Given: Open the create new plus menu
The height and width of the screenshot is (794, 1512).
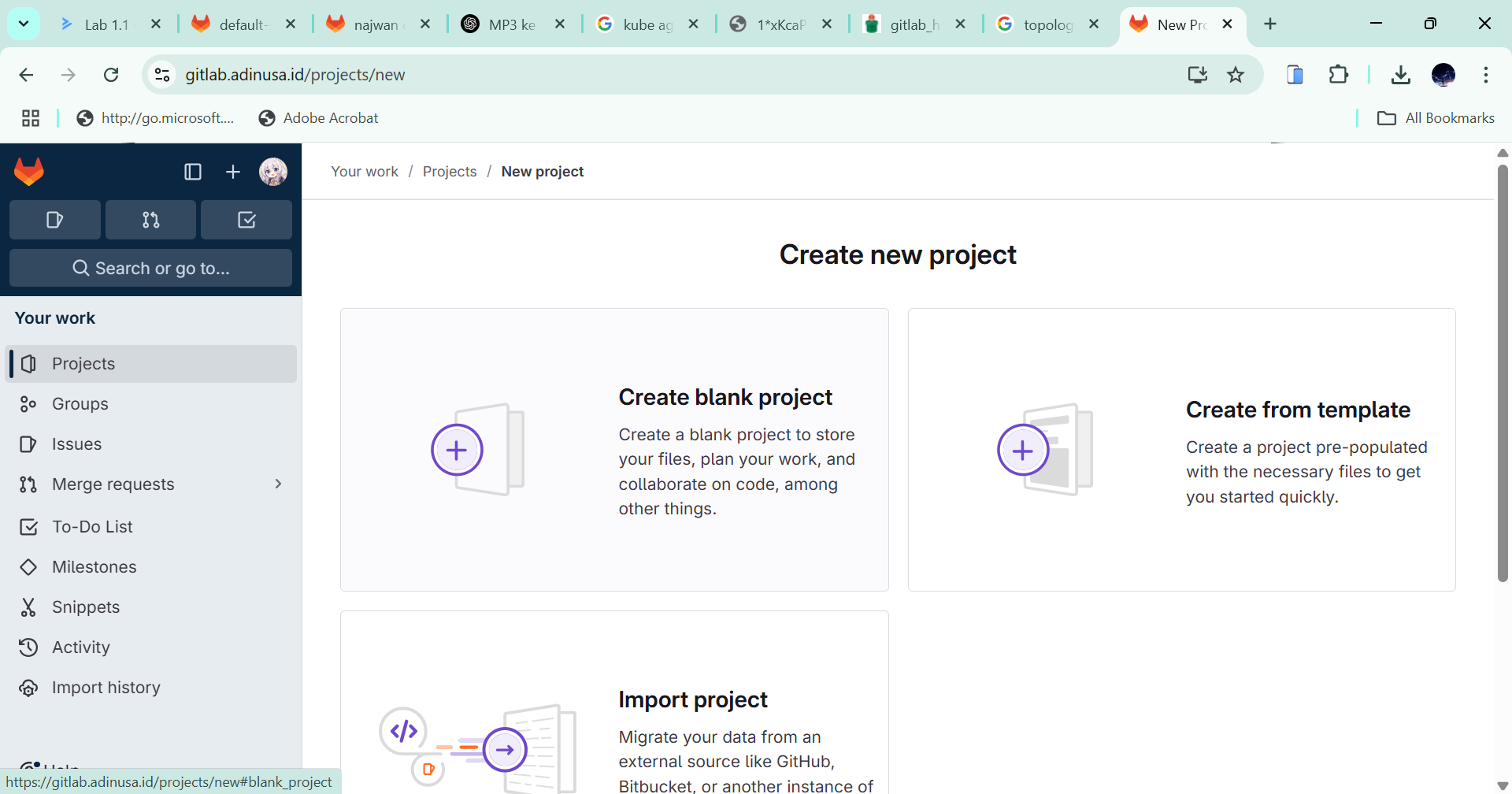Looking at the screenshot, I should point(233,172).
